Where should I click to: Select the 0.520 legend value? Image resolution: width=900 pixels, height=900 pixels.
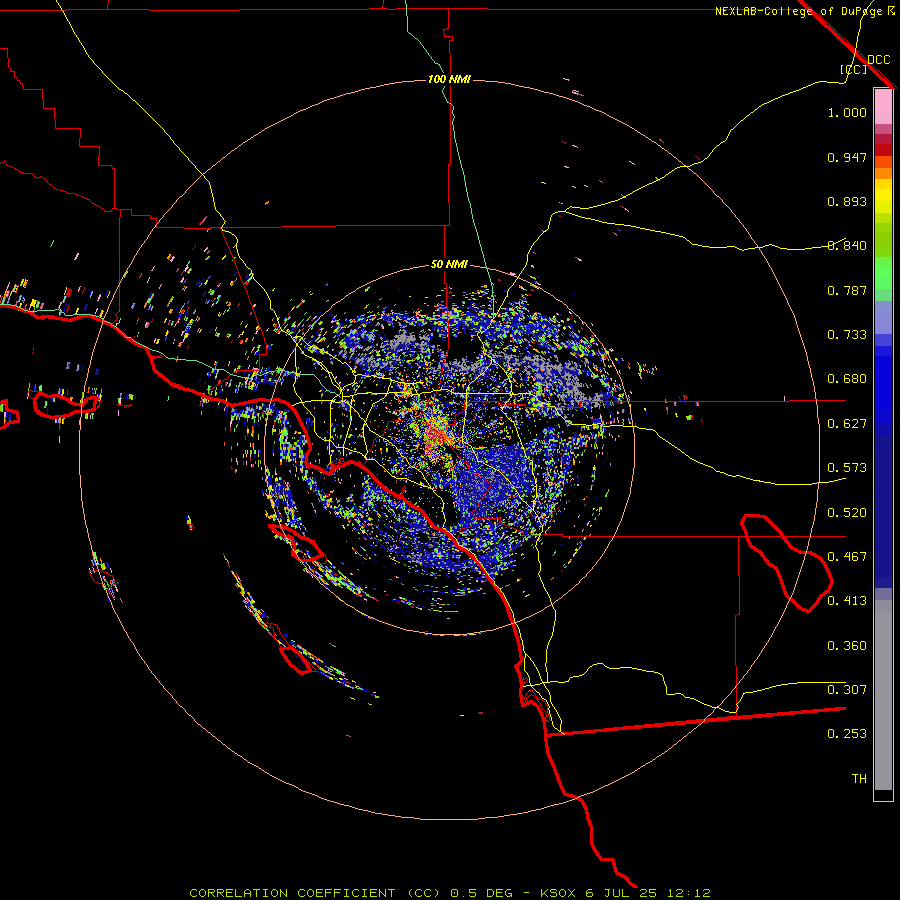847,513
